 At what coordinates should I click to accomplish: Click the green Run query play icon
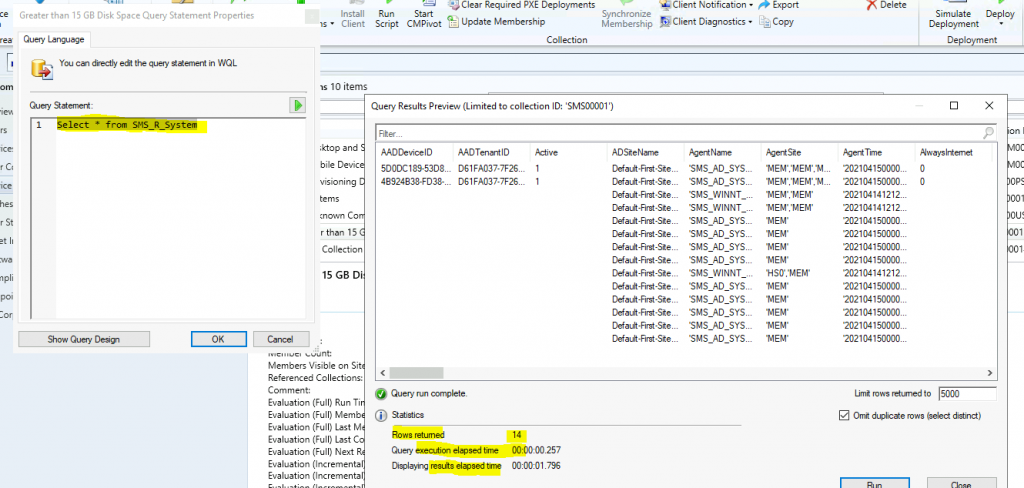(297, 105)
